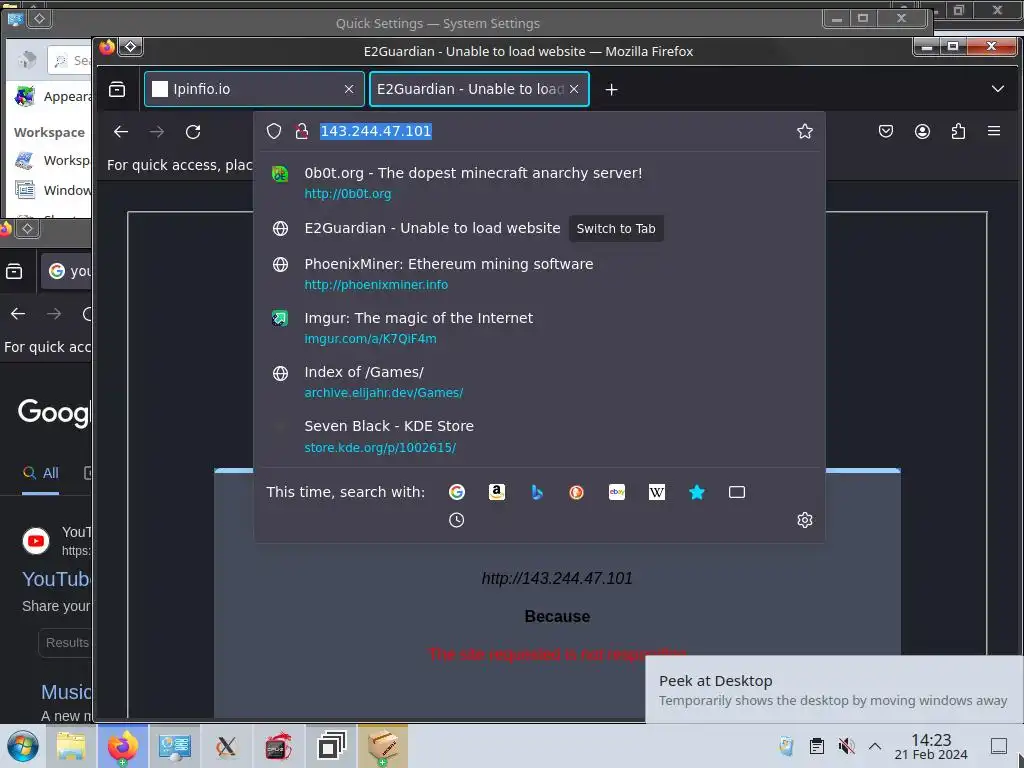Click the Firefox taskbar icon

pyautogui.click(x=123, y=746)
